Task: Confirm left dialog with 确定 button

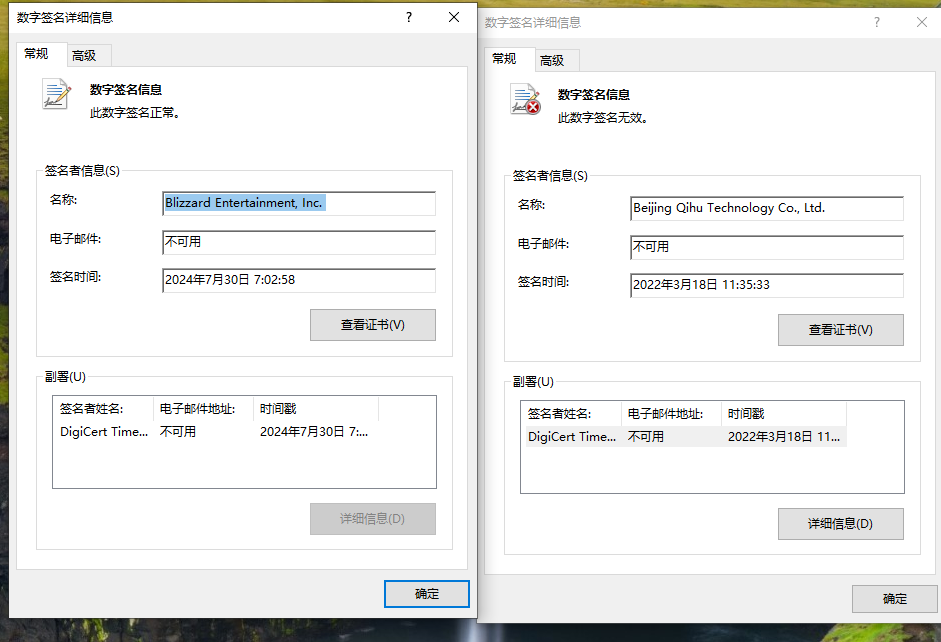Action: pos(427,594)
